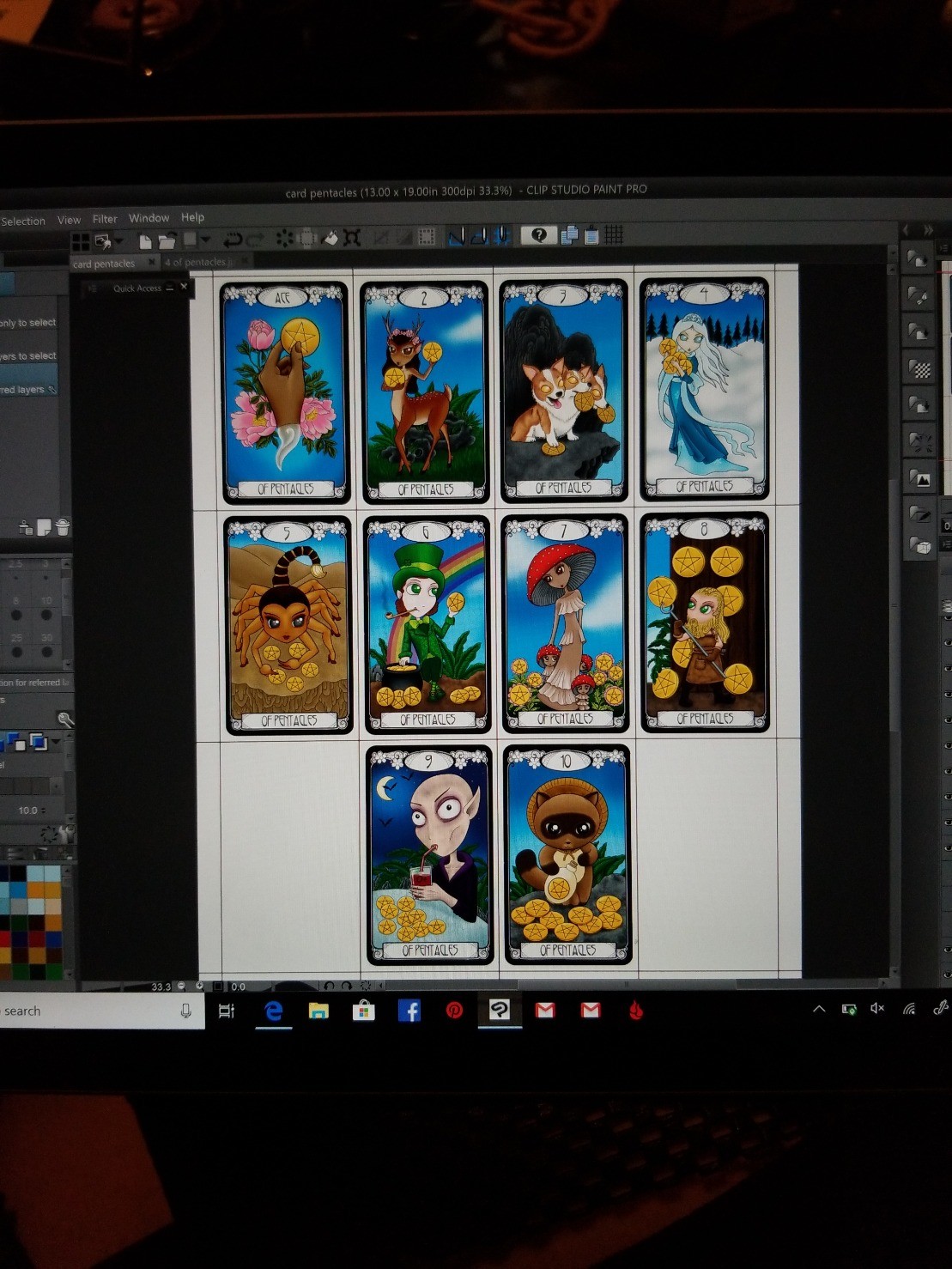The image size is (952, 1269).
Task: Toggle Snap to Ruler
Action: click(x=457, y=236)
